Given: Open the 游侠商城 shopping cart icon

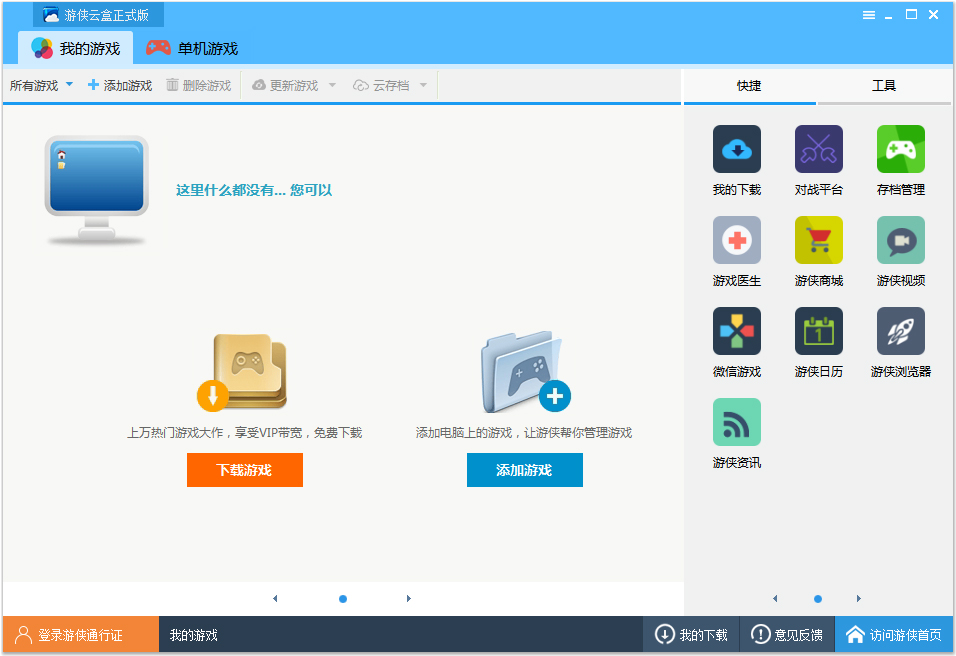Looking at the screenshot, I should 818,240.
